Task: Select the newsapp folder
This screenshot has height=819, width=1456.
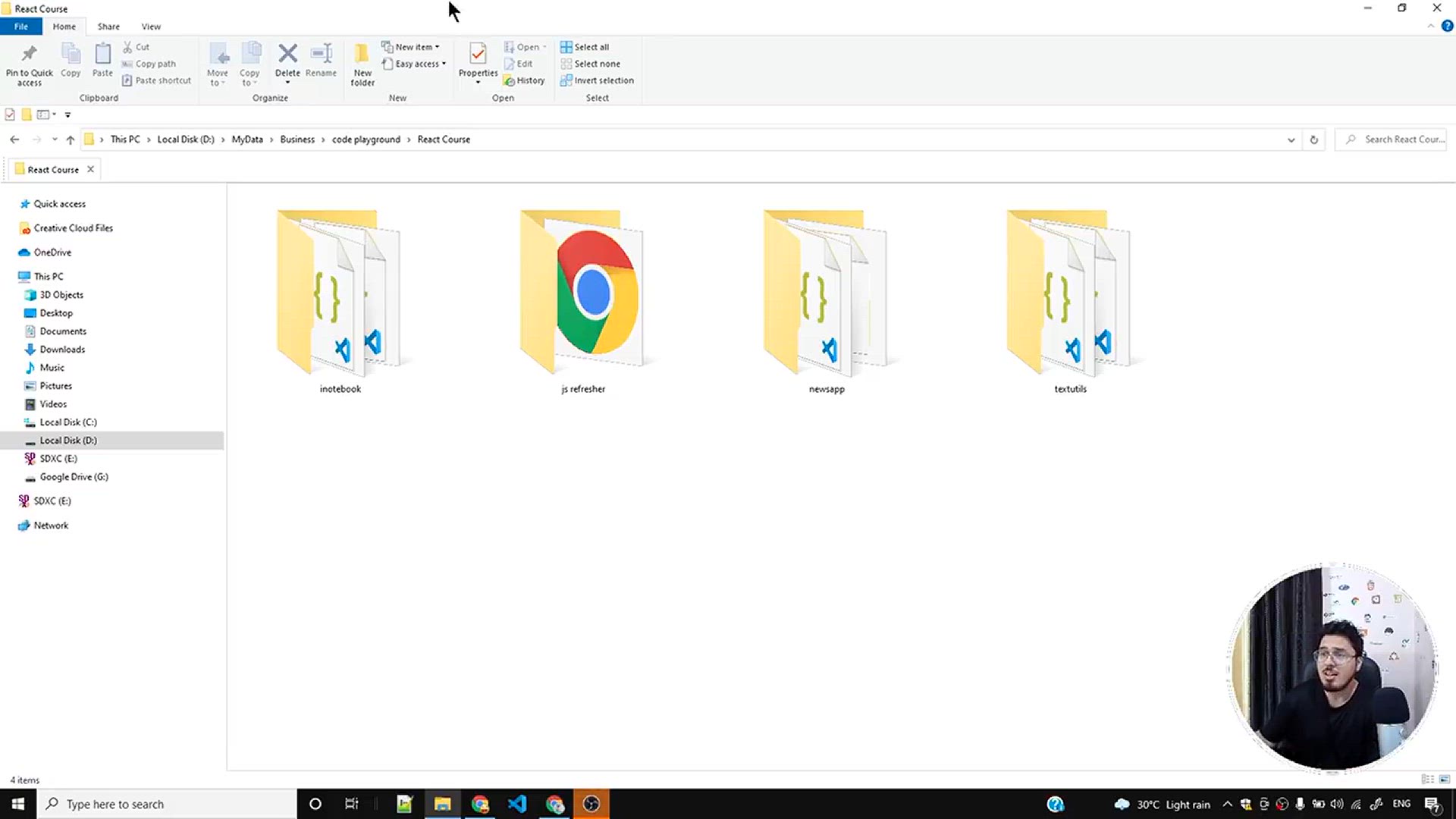Action: click(827, 302)
